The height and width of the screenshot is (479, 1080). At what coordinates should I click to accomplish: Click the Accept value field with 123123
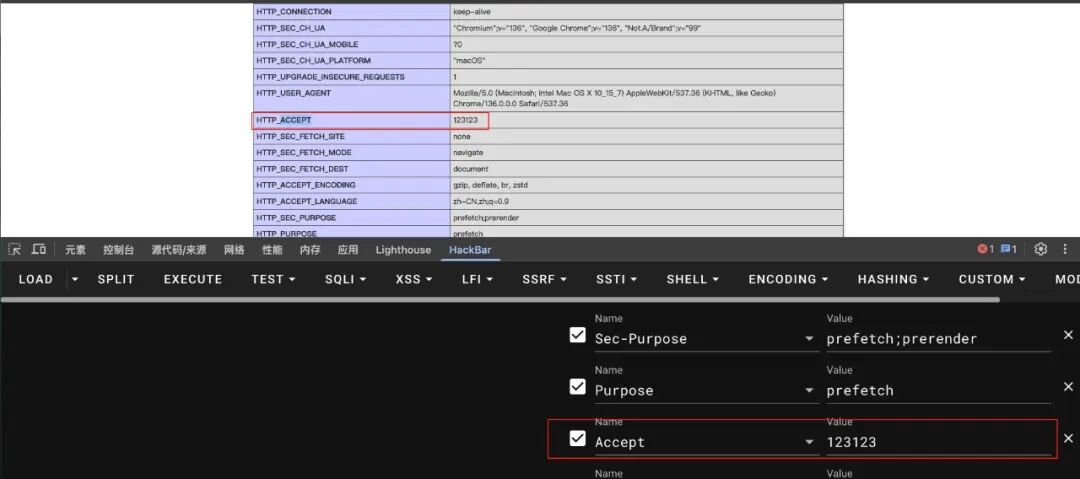click(x=939, y=442)
